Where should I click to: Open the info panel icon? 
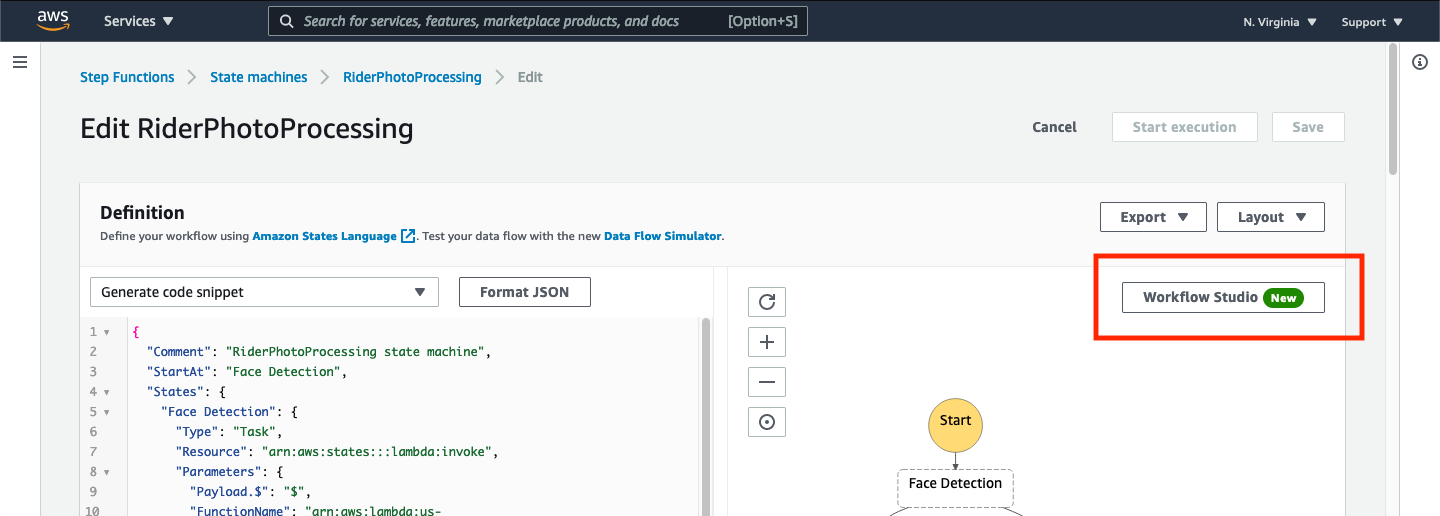[x=1419, y=62]
